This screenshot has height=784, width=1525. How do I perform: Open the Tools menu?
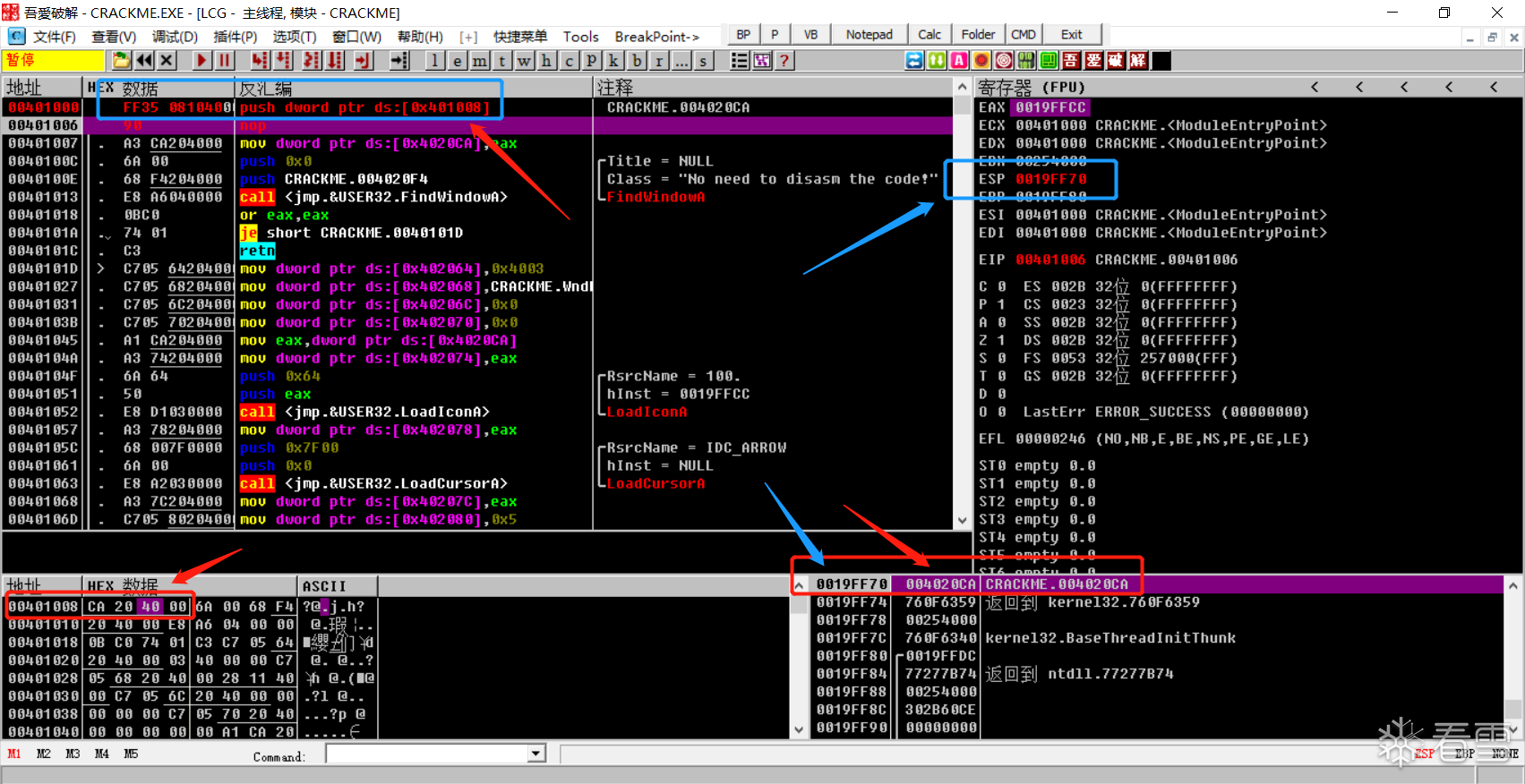click(580, 37)
